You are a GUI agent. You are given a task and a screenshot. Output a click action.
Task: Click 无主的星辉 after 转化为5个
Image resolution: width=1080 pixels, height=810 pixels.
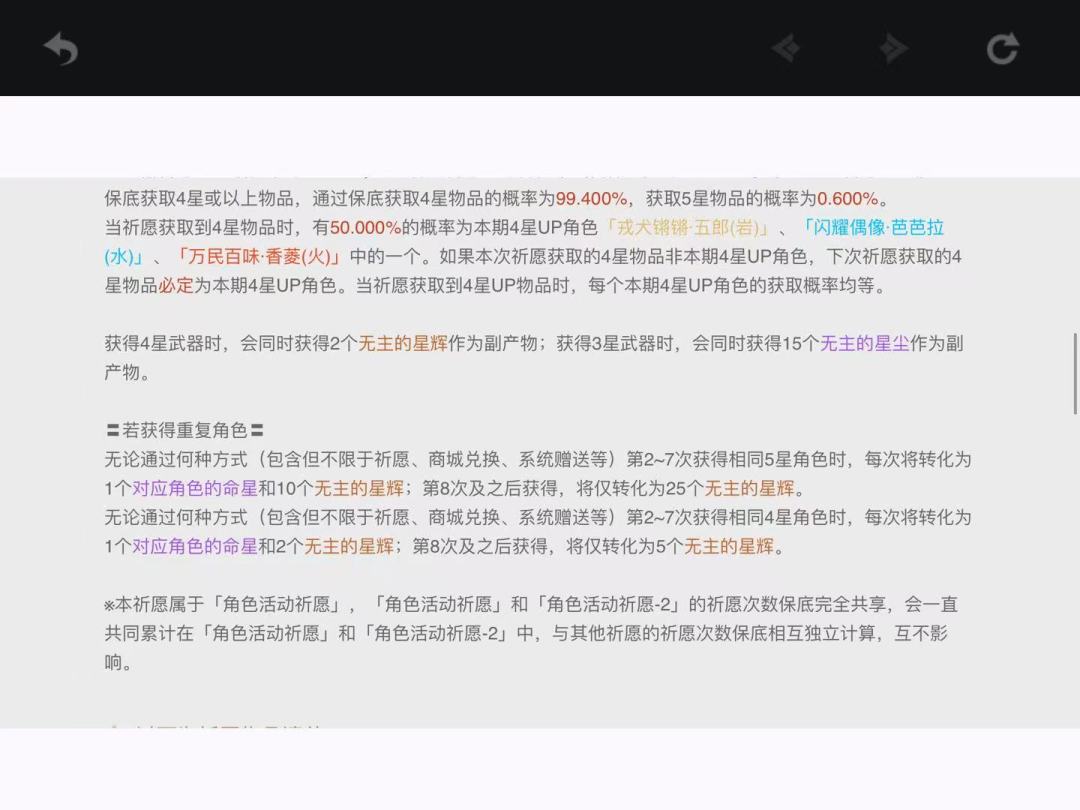[x=729, y=546]
